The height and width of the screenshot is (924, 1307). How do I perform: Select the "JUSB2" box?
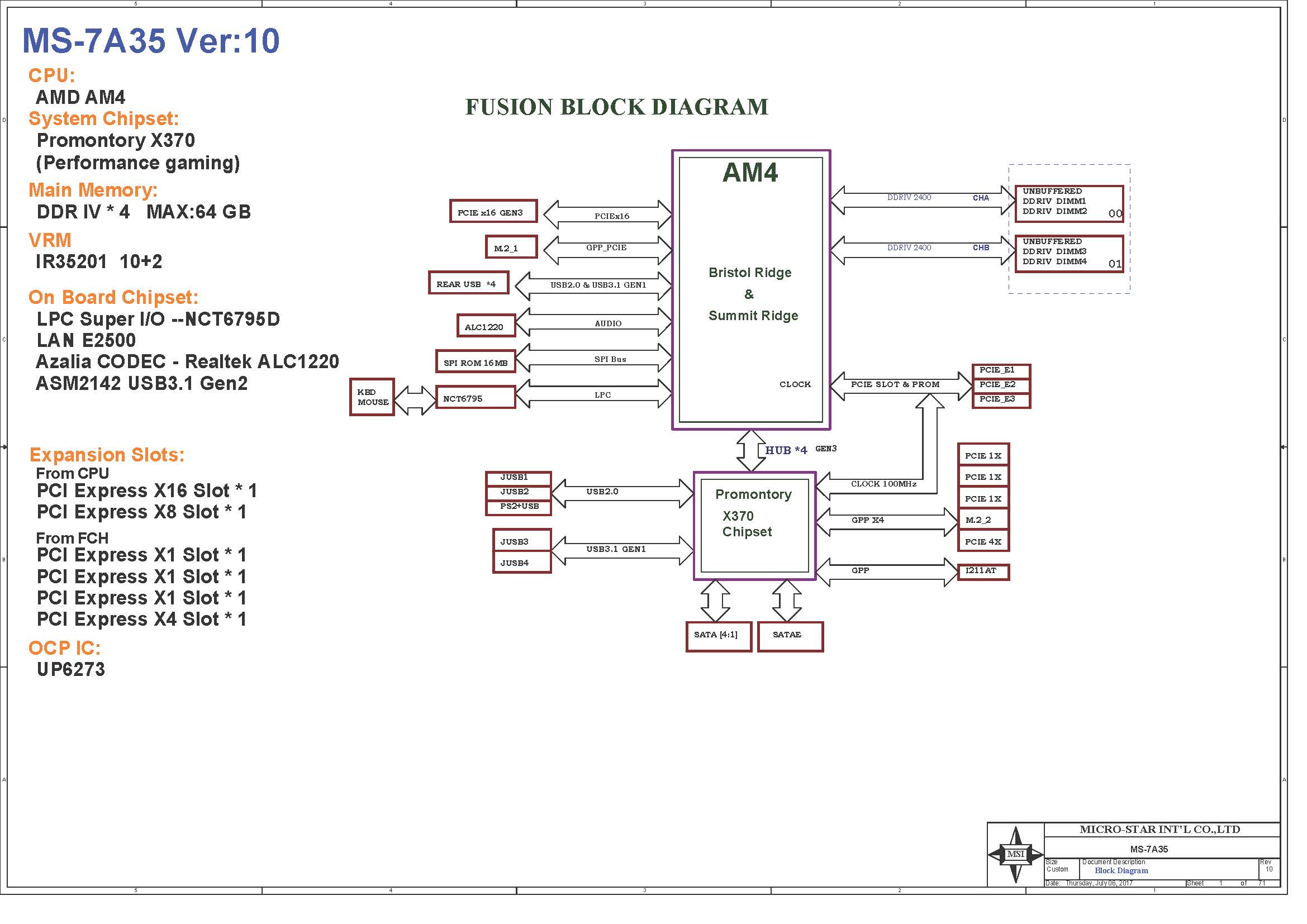pyautogui.click(x=518, y=493)
